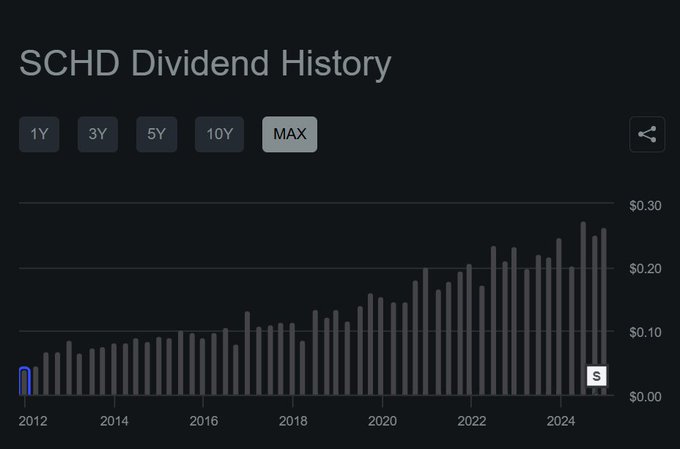Image resolution: width=680 pixels, height=449 pixels.
Task: Click the 2016 axis label
Action: (x=203, y=421)
